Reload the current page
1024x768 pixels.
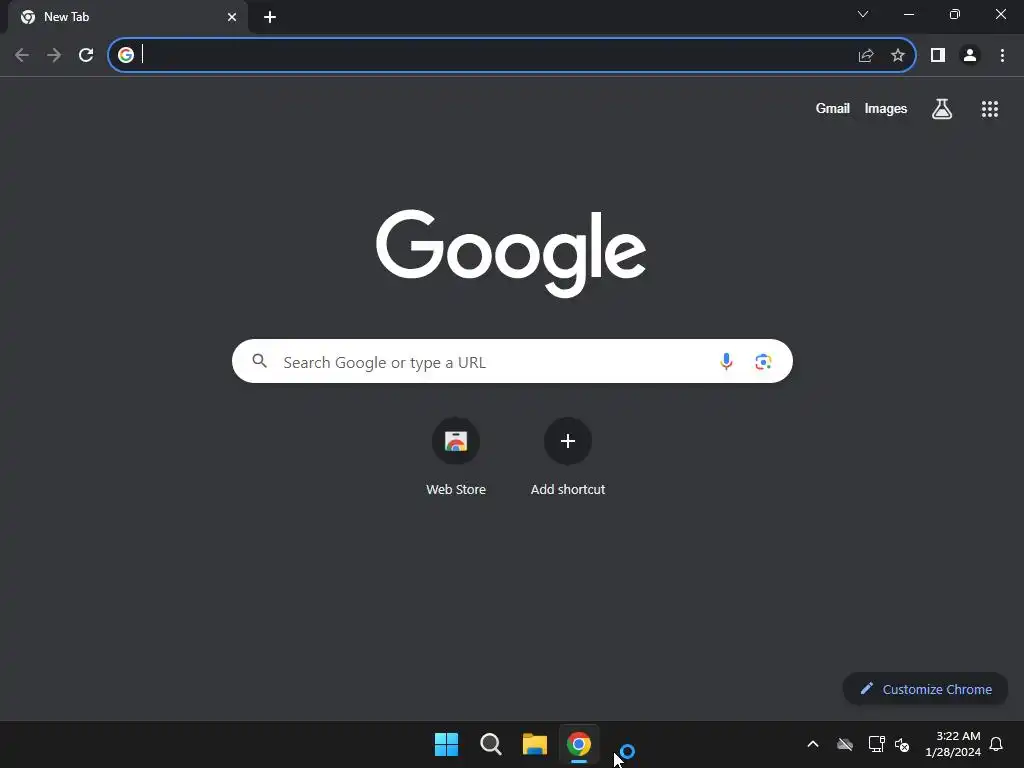click(86, 55)
